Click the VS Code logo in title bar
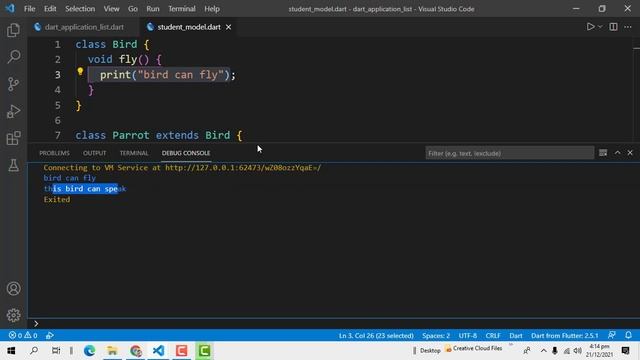The width and height of the screenshot is (640, 360). point(10,8)
